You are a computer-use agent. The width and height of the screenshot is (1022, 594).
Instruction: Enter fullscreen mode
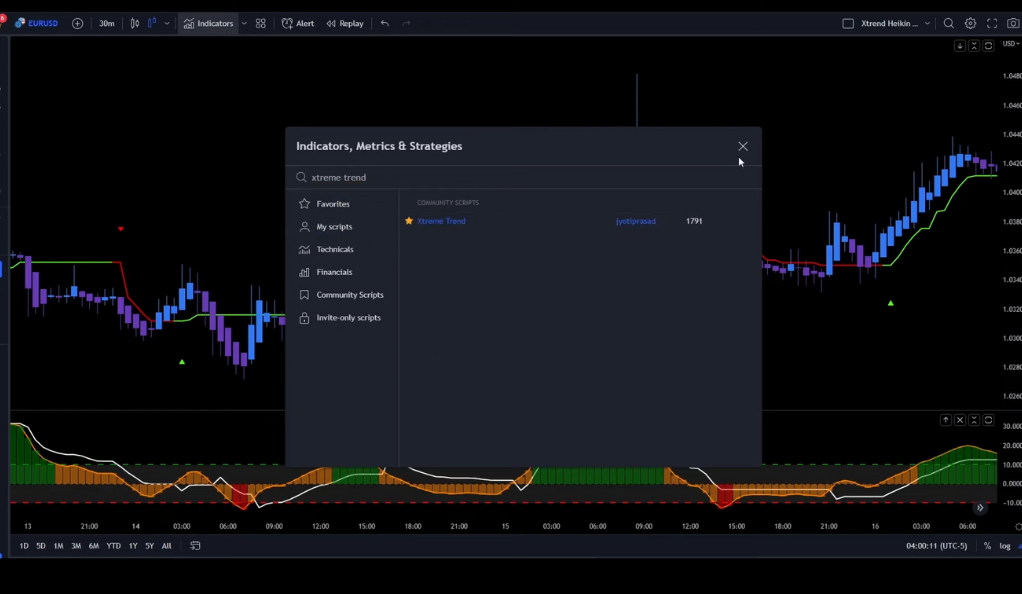[992, 23]
